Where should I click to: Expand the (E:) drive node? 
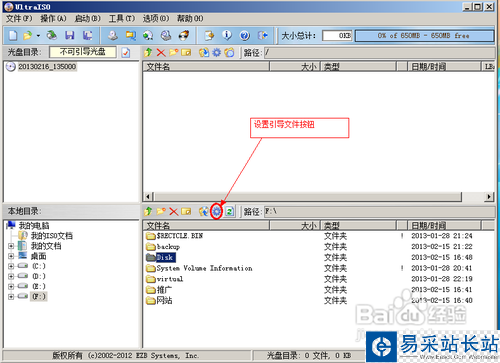(11, 286)
